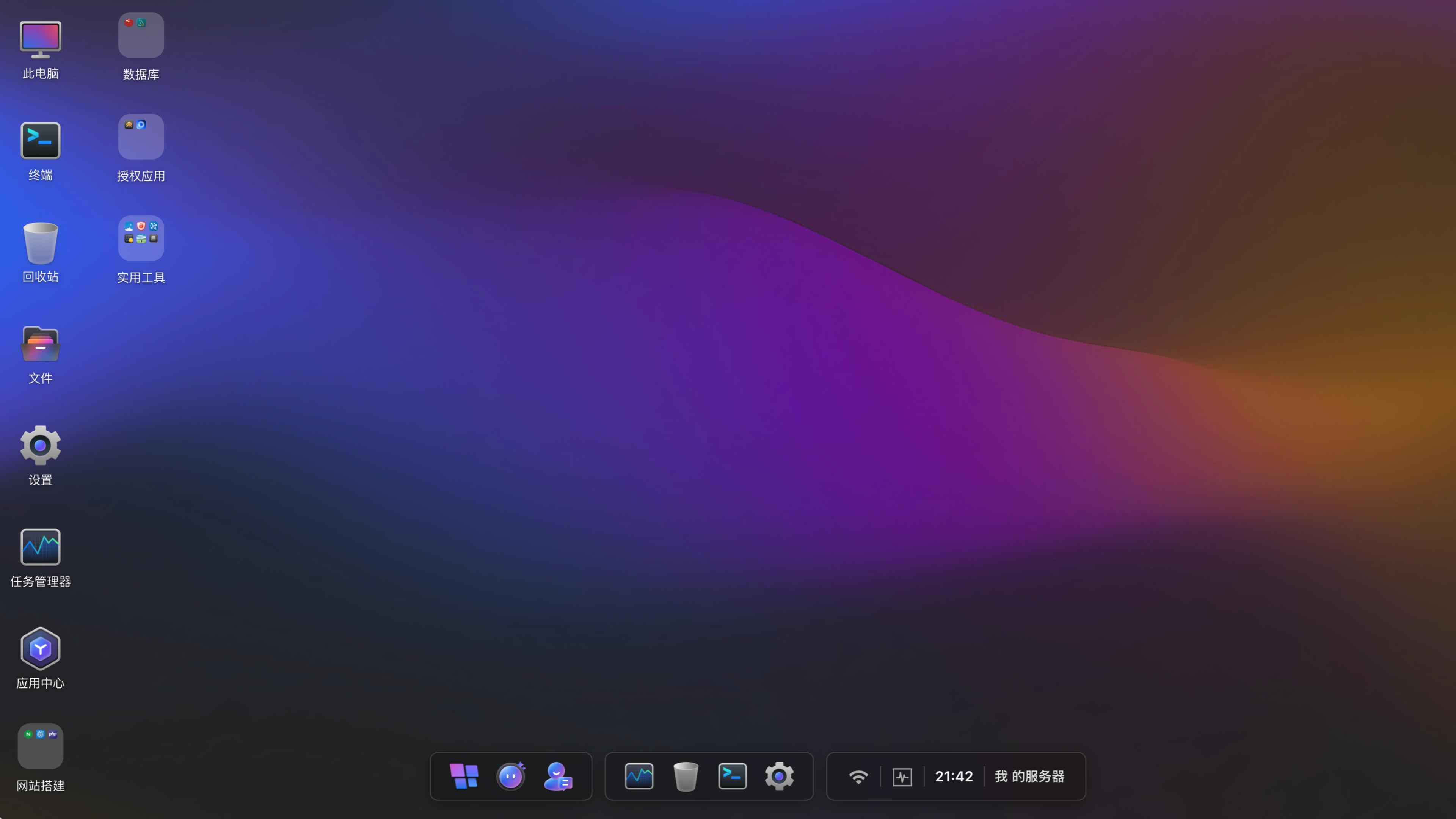The image size is (1456, 819).
Task: Open the 文件 file manager icon
Action: coord(40,344)
